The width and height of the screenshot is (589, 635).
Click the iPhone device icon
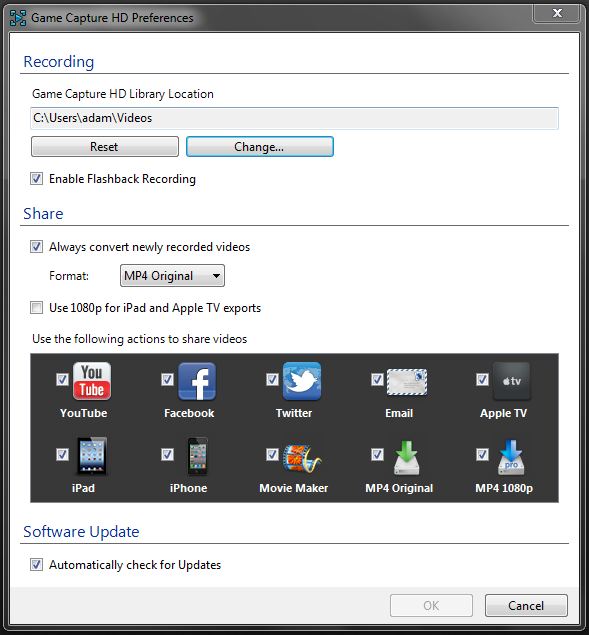click(x=197, y=456)
